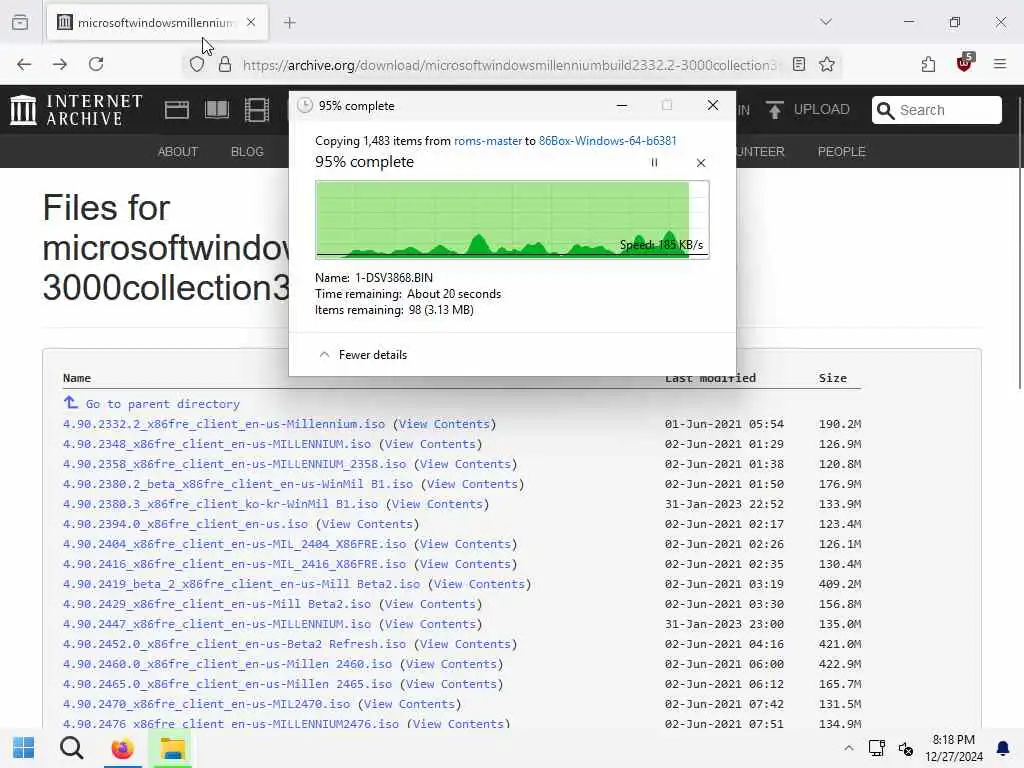Screen dimensions: 1024x768
Task: Click the copy progress speed graph
Action: [x=513, y=219]
